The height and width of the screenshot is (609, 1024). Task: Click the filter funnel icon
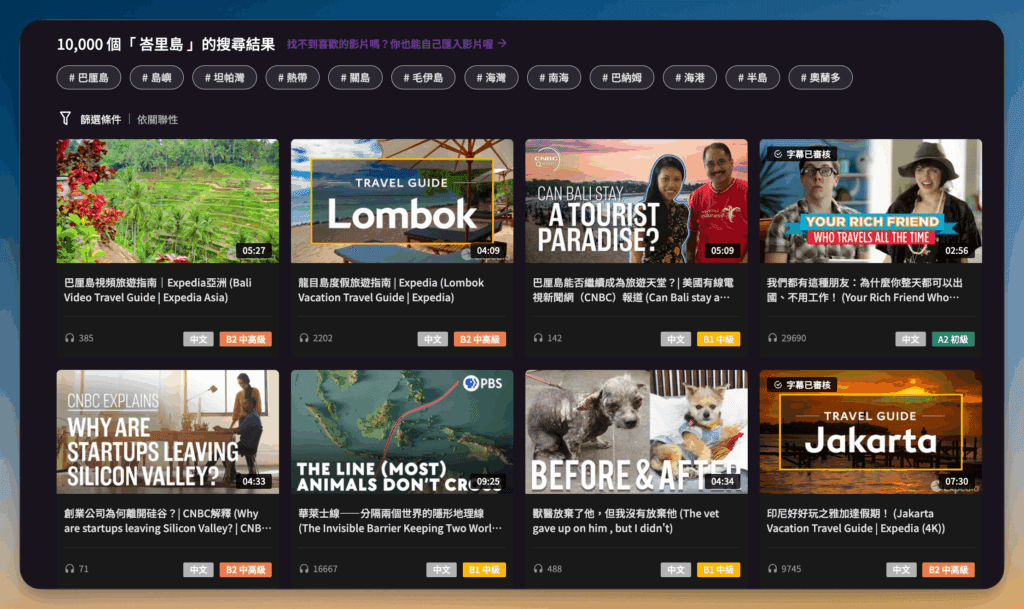pyautogui.click(x=65, y=119)
